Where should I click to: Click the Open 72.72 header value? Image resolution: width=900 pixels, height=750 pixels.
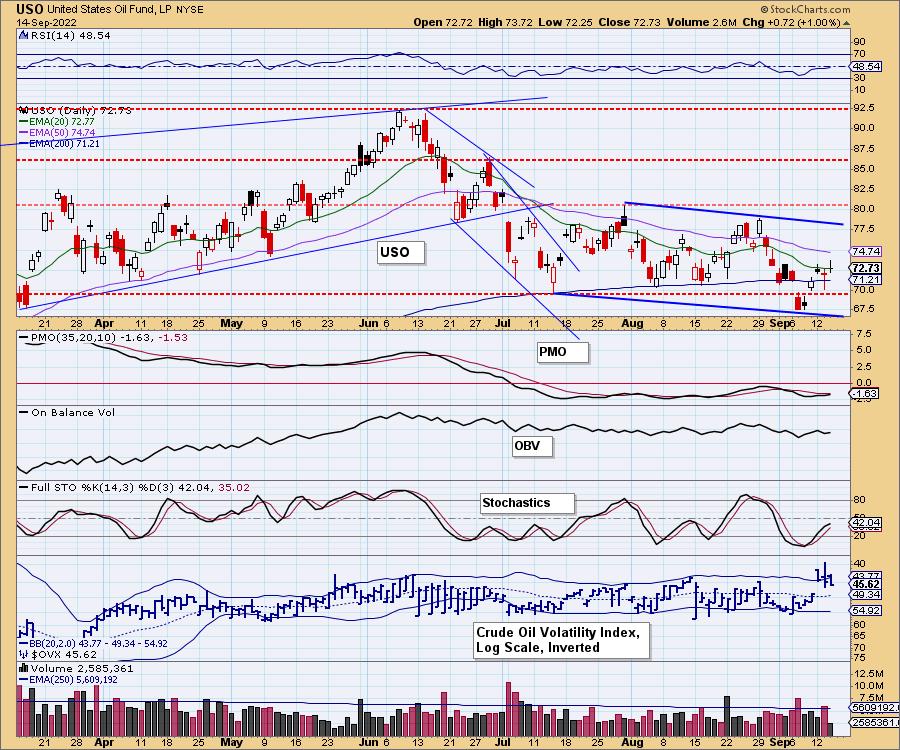[443, 22]
